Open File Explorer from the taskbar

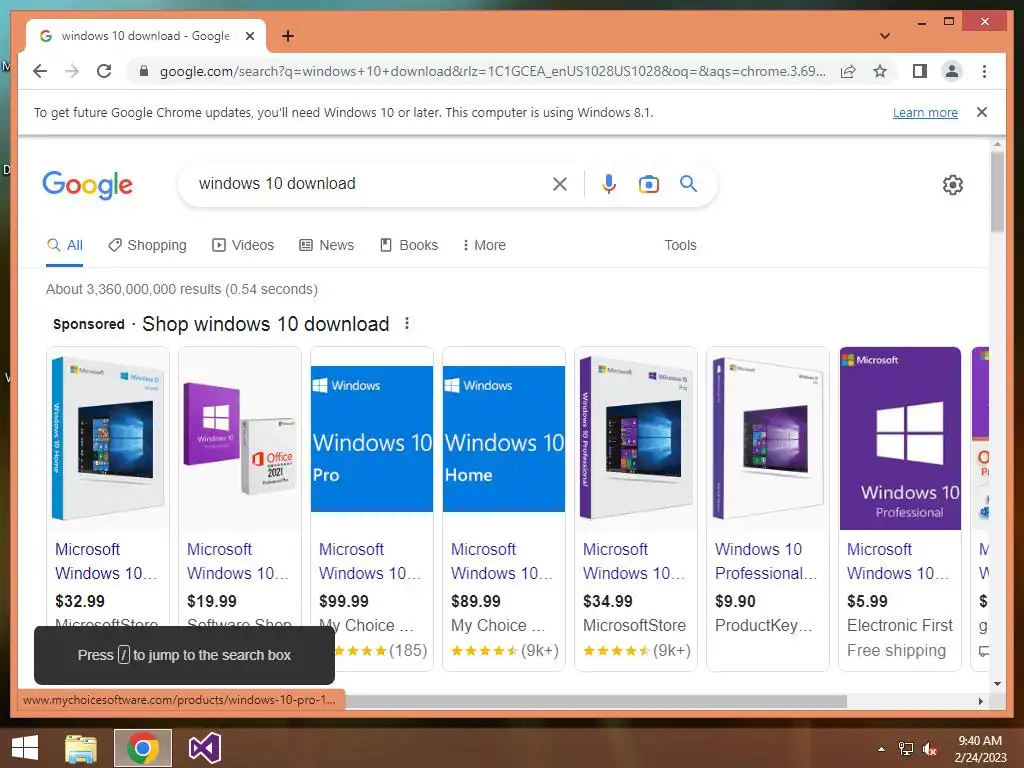pyautogui.click(x=81, y=748)
